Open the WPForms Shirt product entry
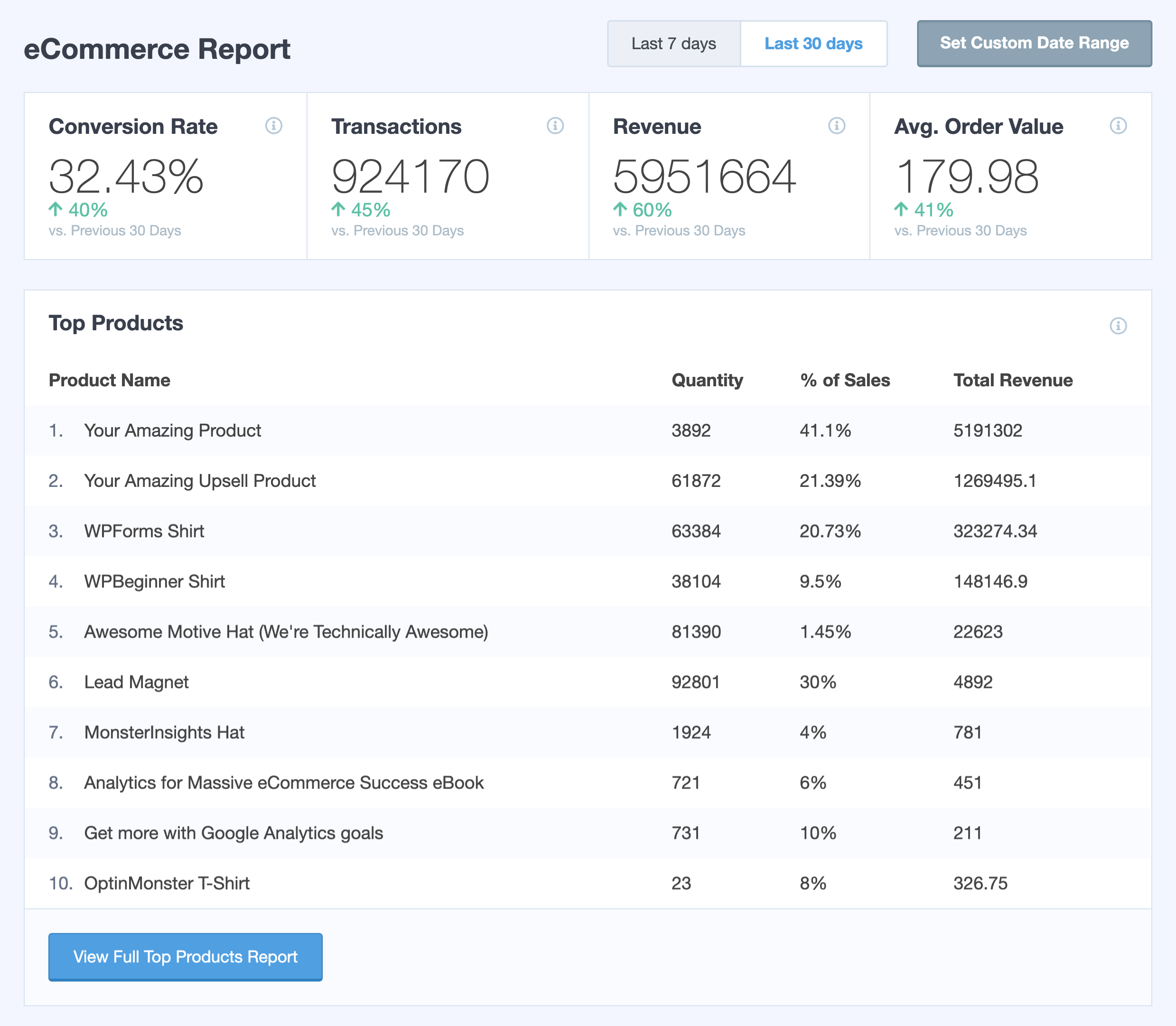Screen dimensions: 1176x1026 point(144,531)
